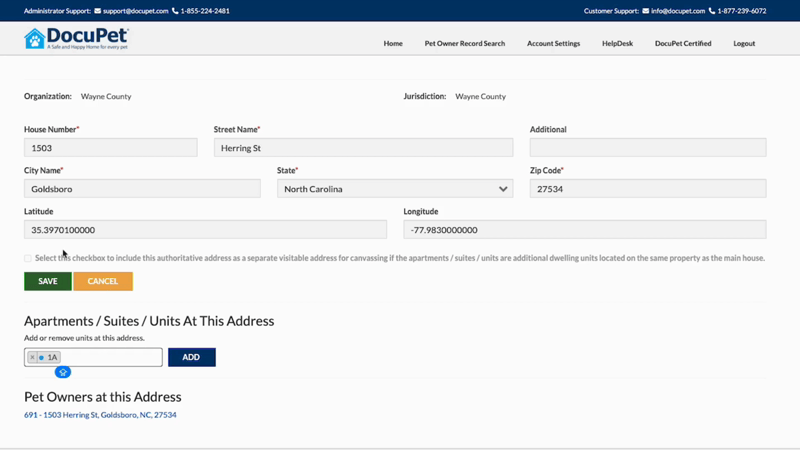Screen dimensions: 800x450
Task: Click Jurisdiction value Wayne County
Action: 481,96
